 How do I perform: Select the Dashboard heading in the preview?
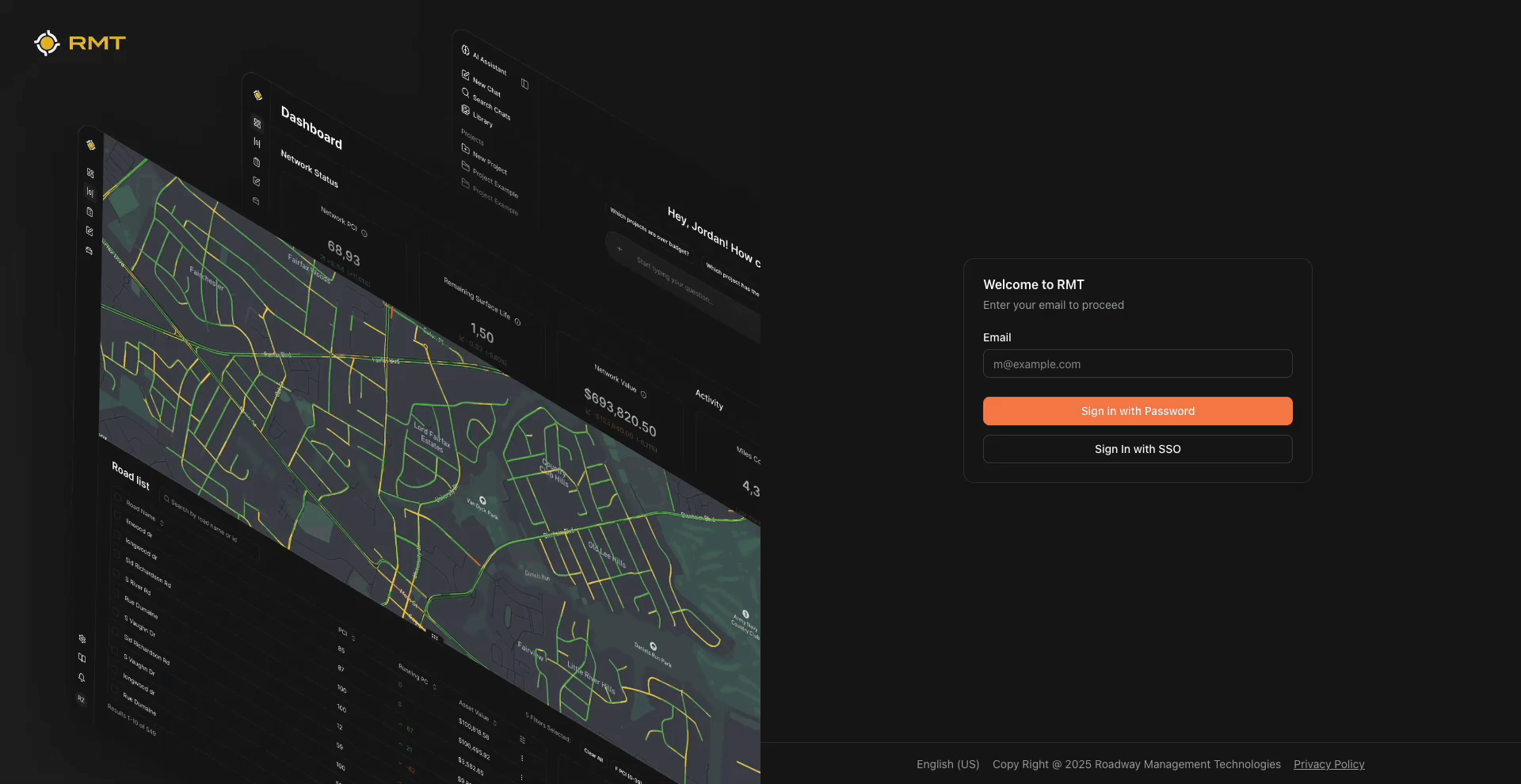coord(311,128)
